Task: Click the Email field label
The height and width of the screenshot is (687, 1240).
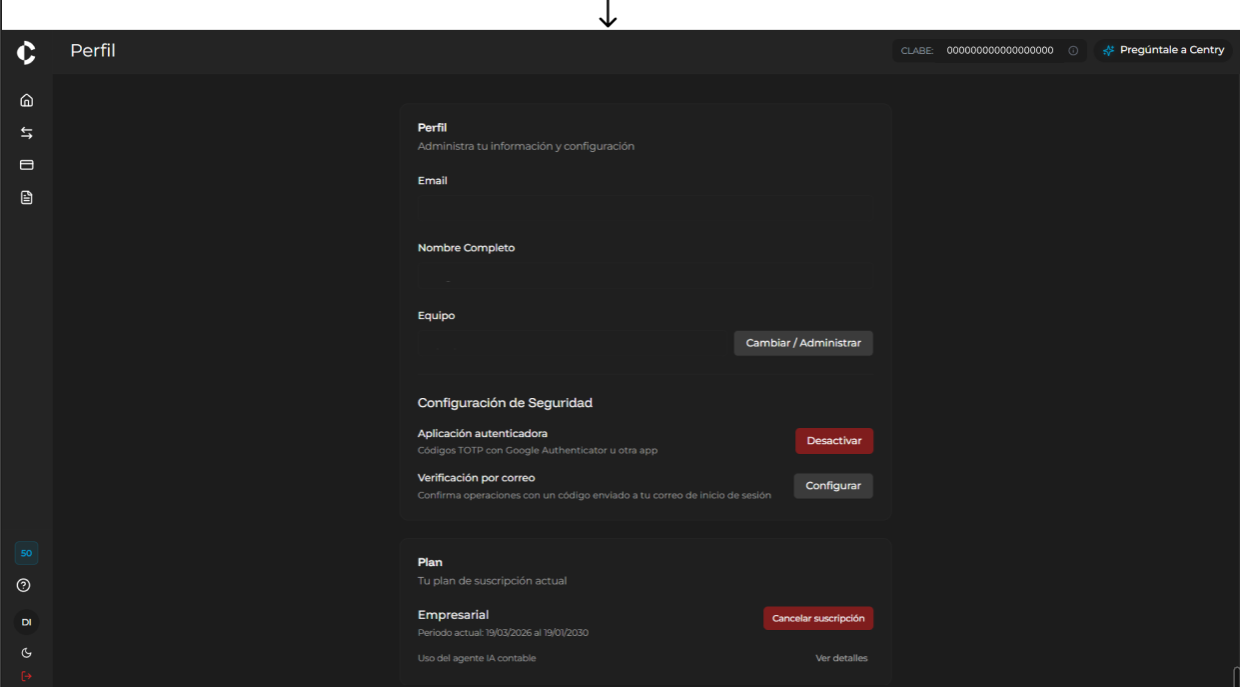Action: point(433,181)
